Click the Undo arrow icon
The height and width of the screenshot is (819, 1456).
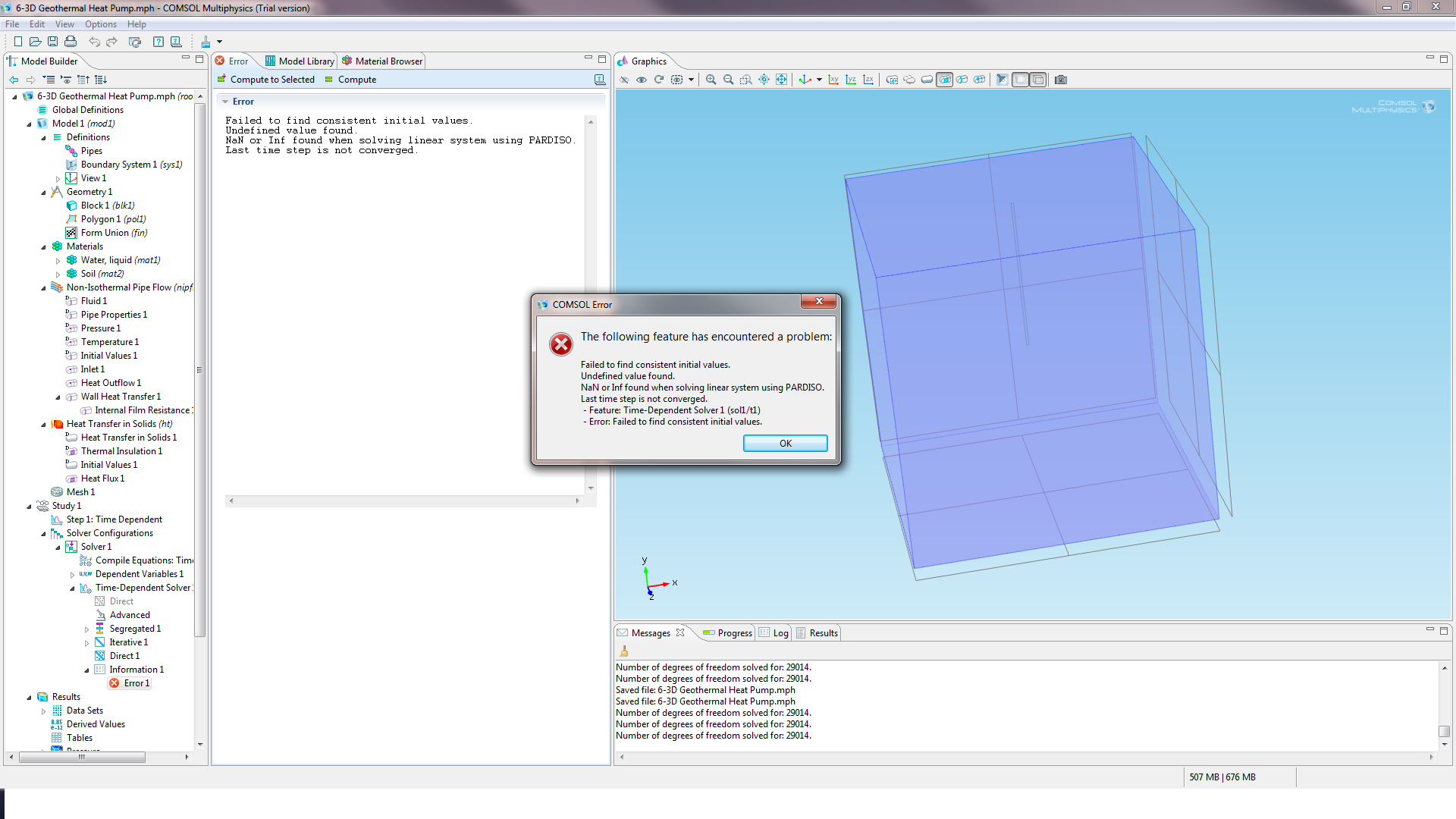(94, 42)
